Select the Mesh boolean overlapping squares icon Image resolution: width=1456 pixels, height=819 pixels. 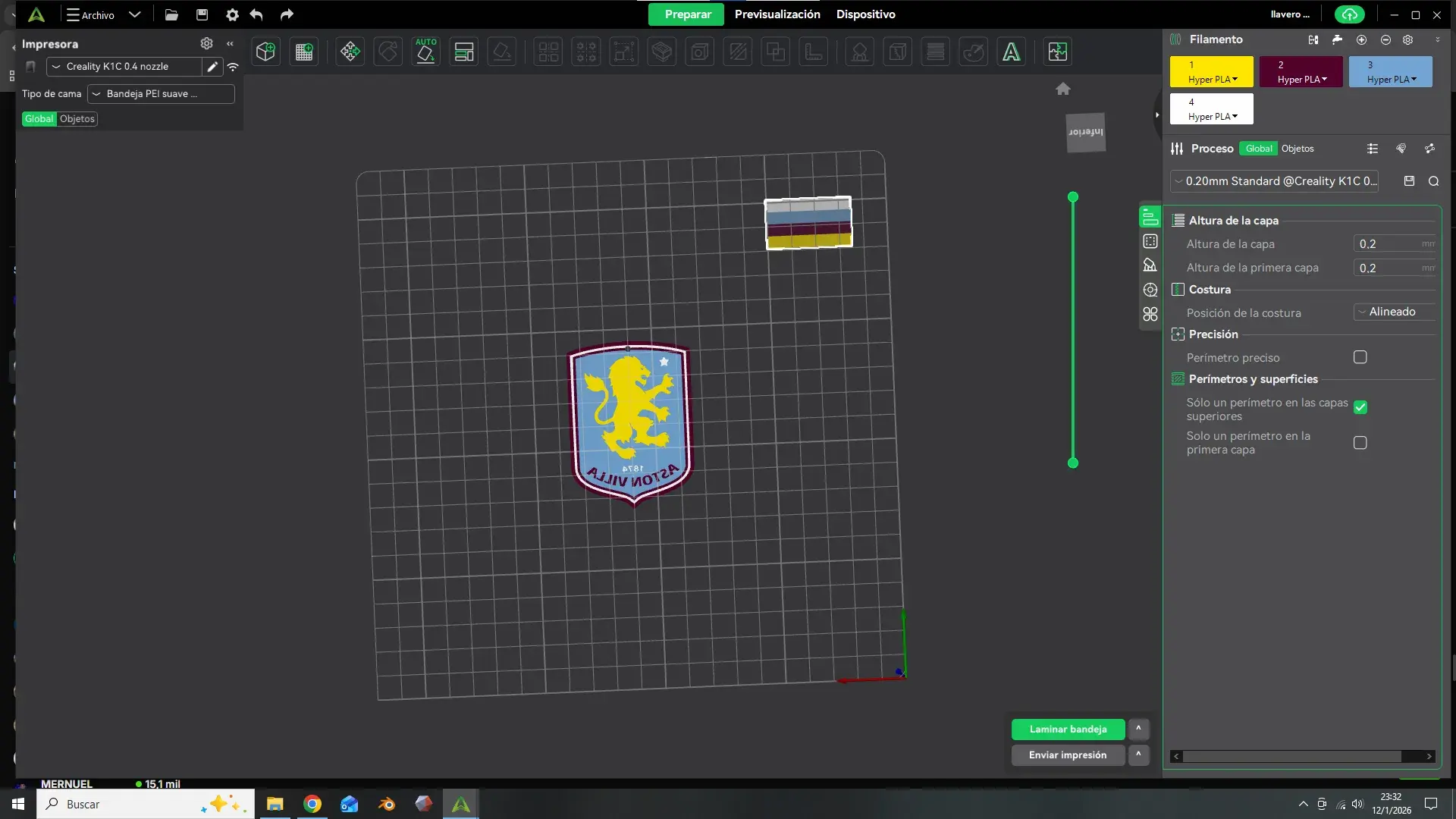click(x=776, y=52)
